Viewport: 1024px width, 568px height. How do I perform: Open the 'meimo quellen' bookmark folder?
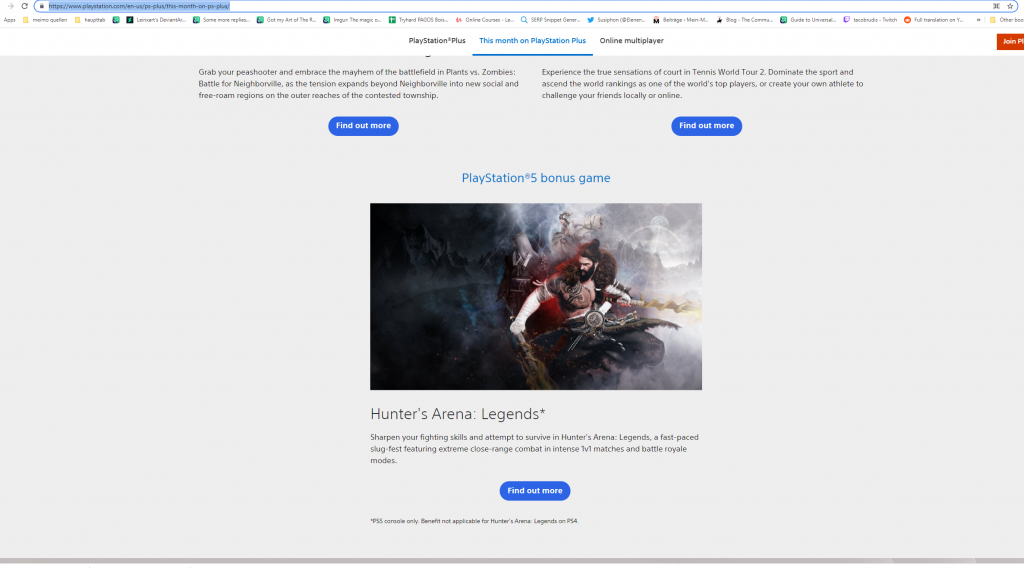[x=45, y=20]
